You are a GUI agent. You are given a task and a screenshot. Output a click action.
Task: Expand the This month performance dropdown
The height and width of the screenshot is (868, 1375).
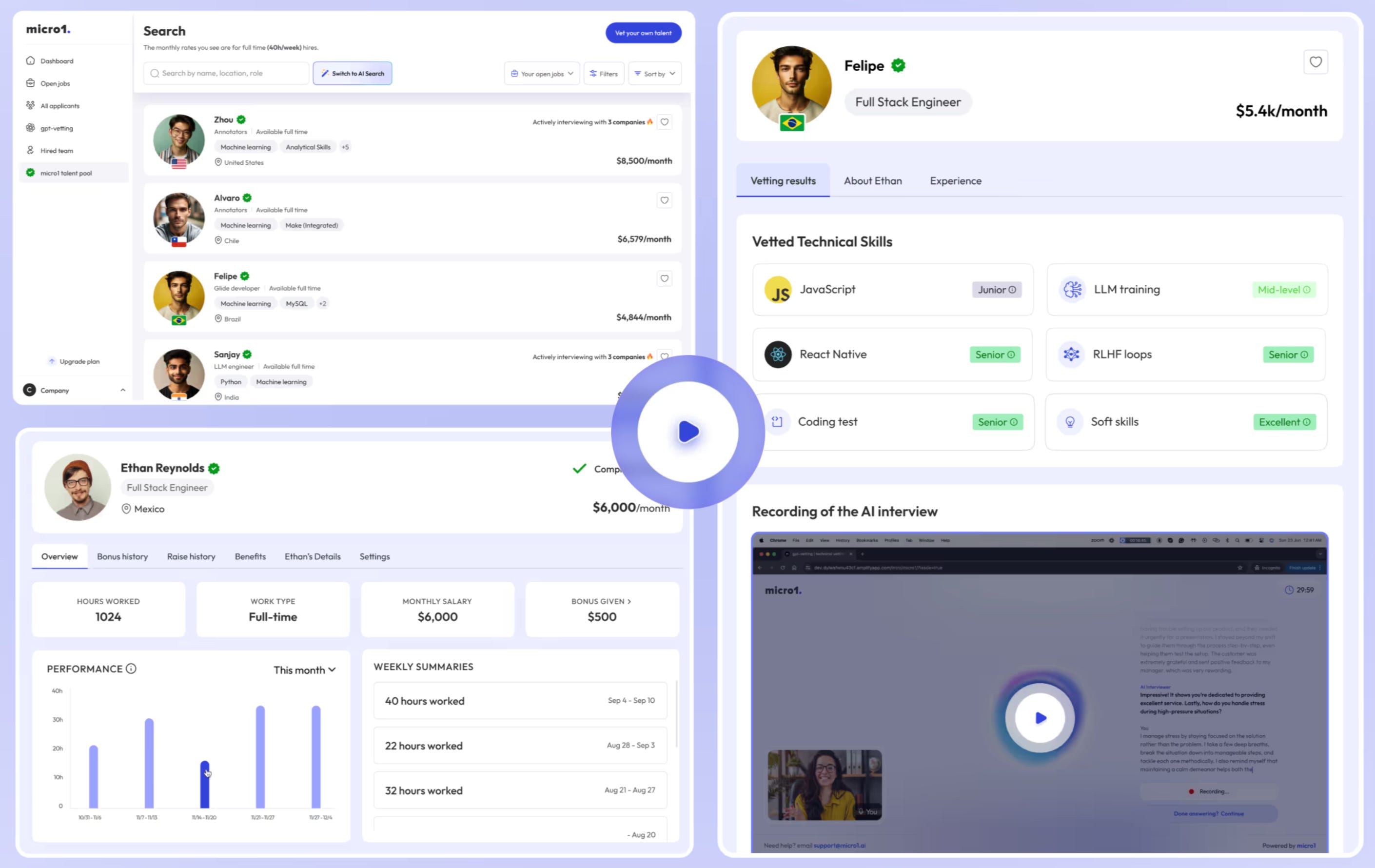(304, 670)
